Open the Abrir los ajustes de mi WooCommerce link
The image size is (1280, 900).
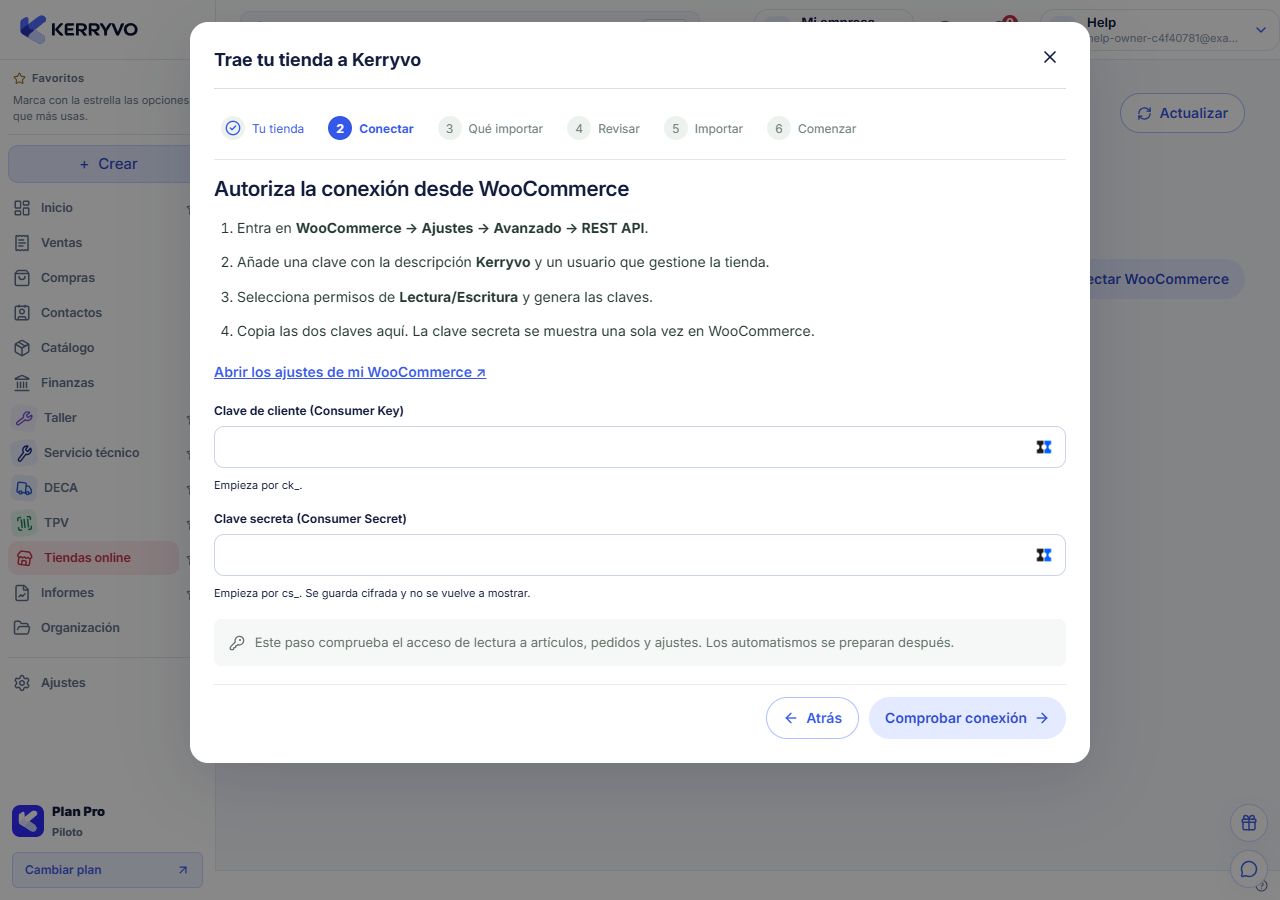tap(350, 372)
